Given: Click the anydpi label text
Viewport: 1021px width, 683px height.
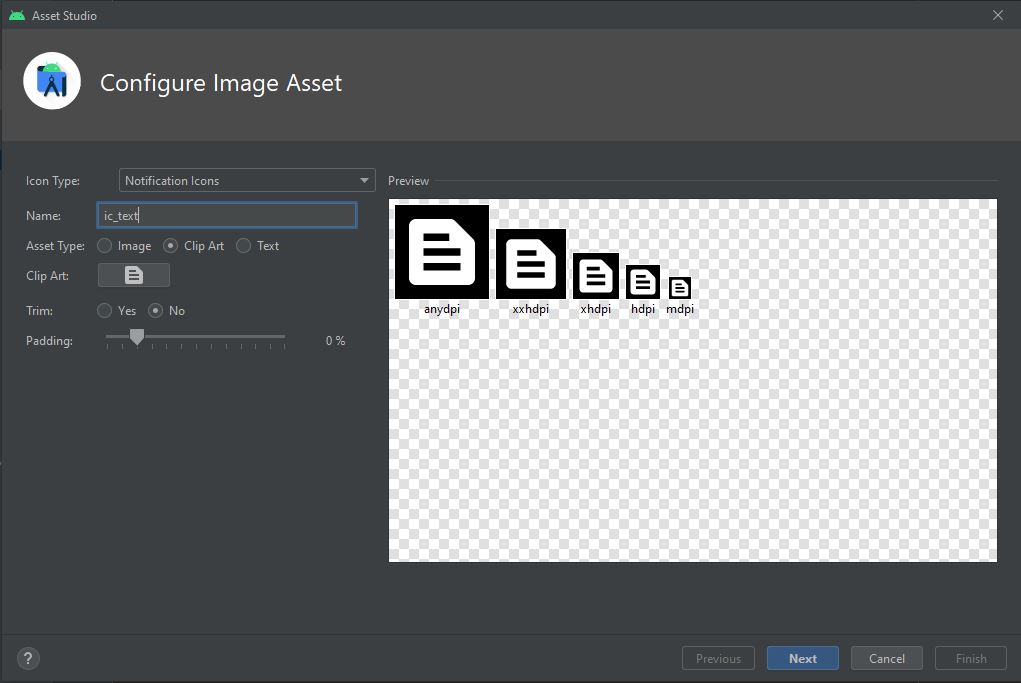Looking at the screenshot, I should 441,309.
